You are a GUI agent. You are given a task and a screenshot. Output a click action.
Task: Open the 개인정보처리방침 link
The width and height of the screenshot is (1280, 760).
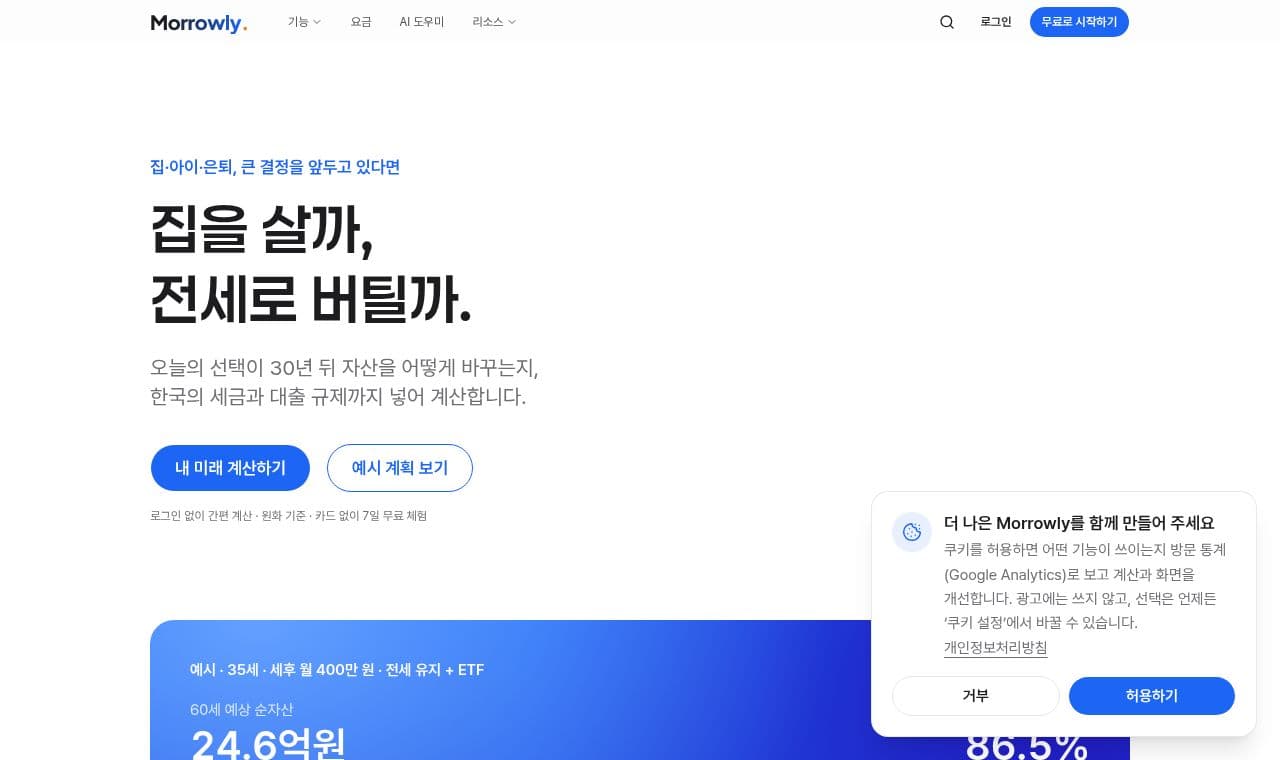pos(995,648)
